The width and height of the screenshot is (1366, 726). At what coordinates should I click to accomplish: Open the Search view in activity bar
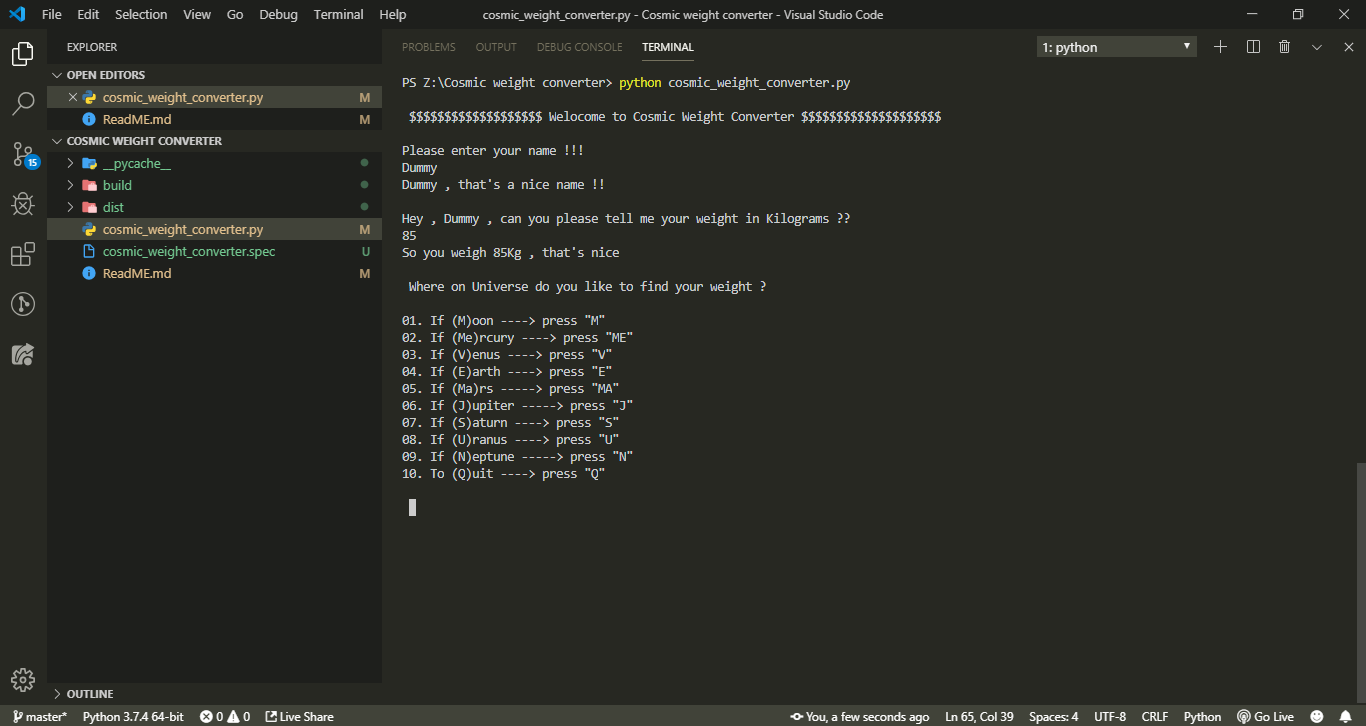coord(23,103)
